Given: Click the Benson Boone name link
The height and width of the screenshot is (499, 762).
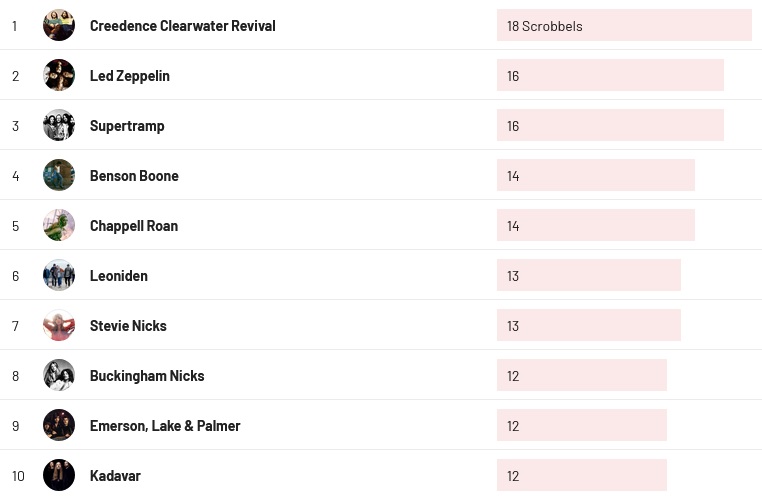Looking at the screenshot, I should coord(134,176).
